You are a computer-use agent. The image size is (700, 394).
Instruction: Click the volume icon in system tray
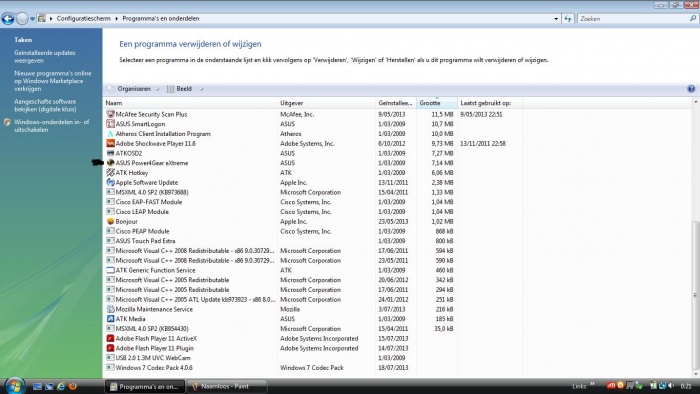[671, 386]
